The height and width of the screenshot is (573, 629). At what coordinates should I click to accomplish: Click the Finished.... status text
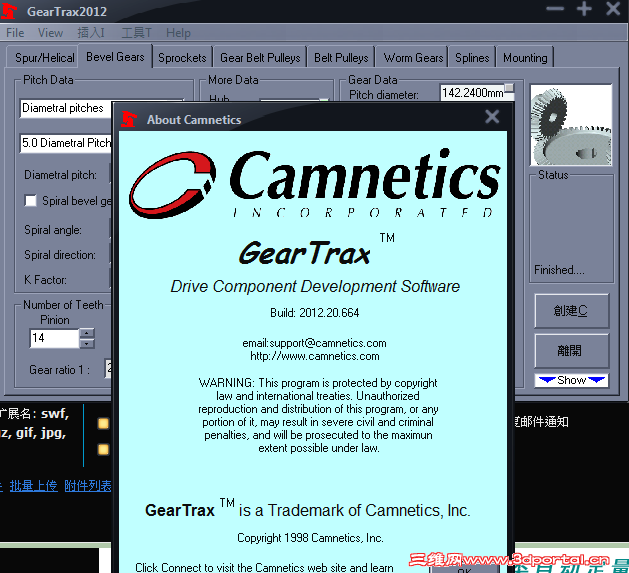coord(559,270)
